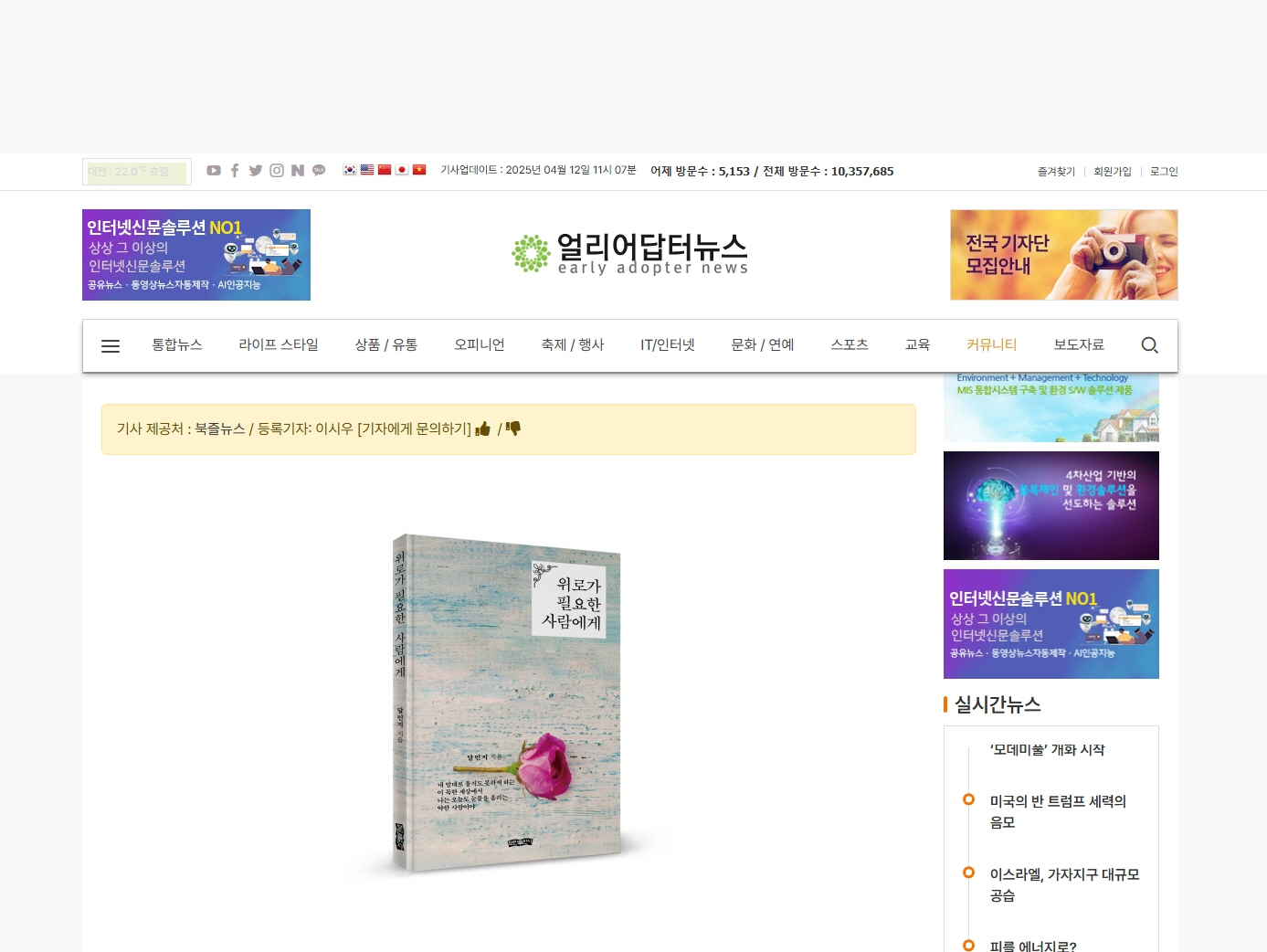Click the KakaoTalk speech bubble icon

[x=319, y=171]
